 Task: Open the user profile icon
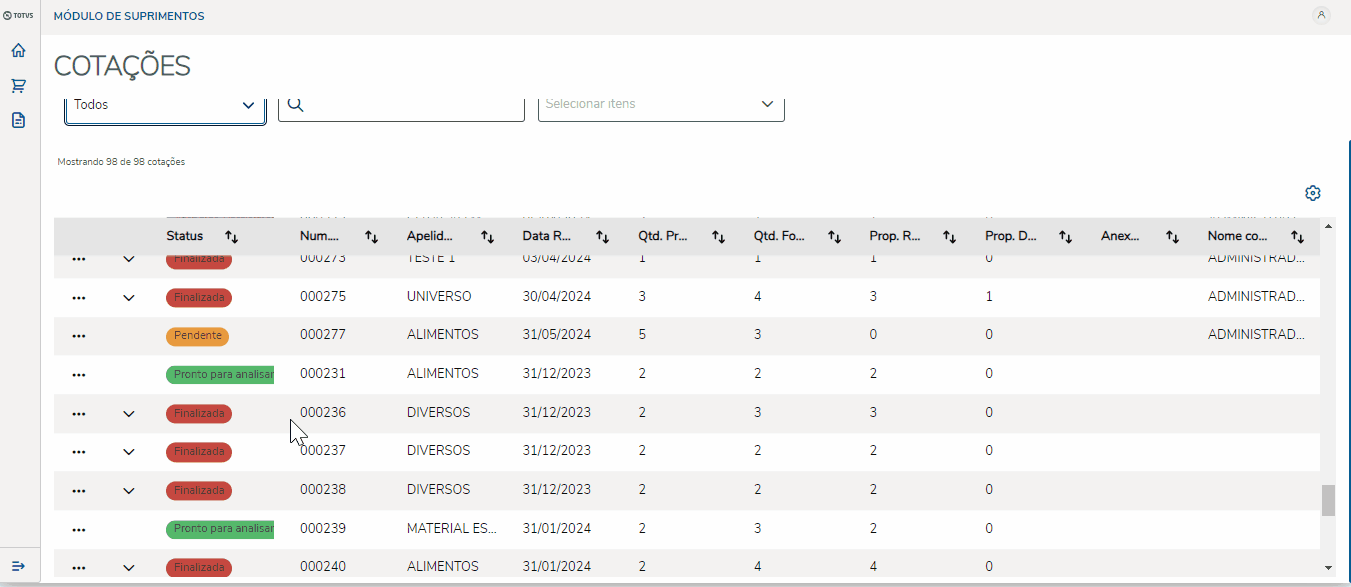tap(1321, 15)
